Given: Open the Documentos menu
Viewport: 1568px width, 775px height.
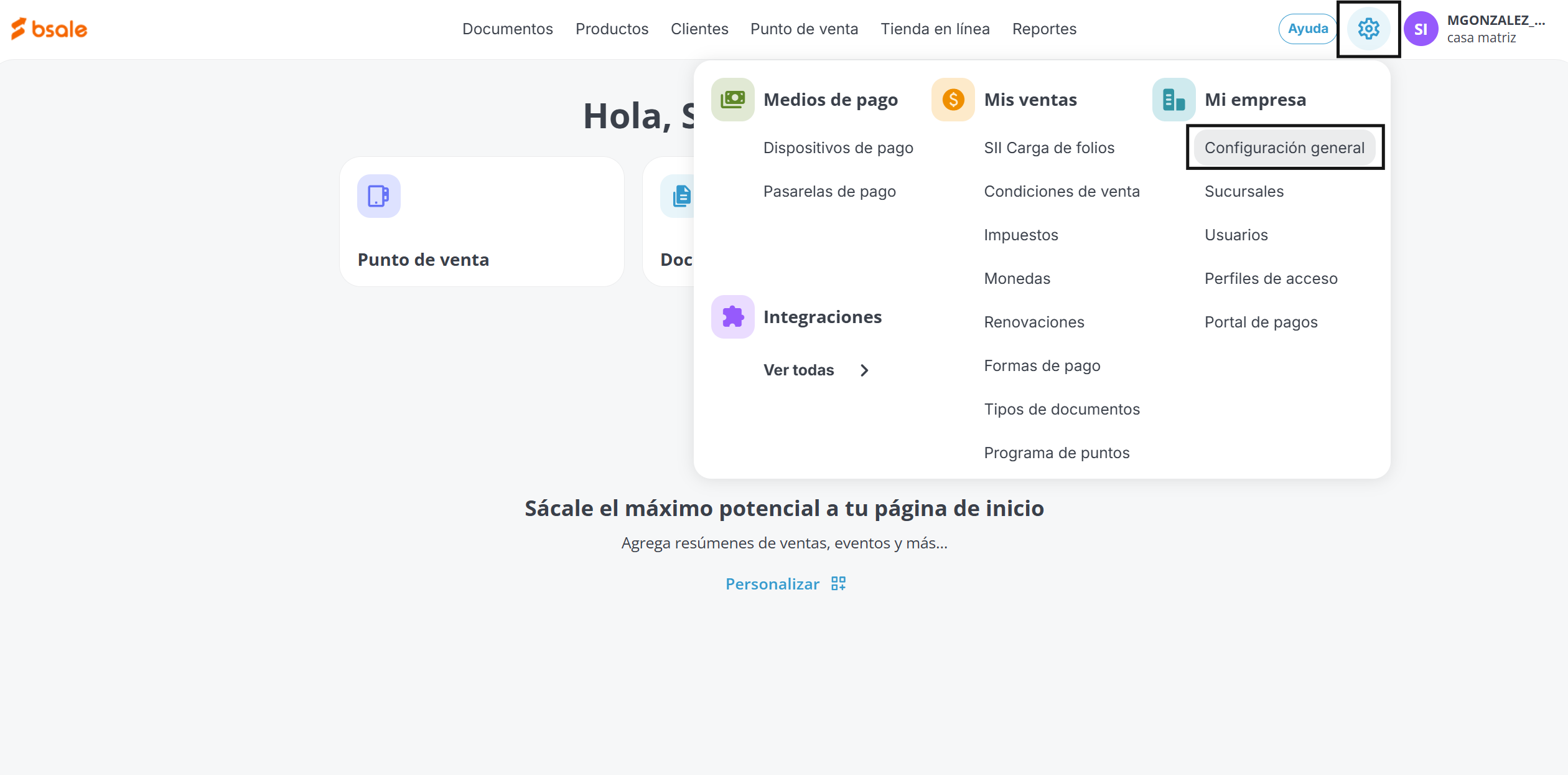Looking at the screenshot, I should 507,29.
